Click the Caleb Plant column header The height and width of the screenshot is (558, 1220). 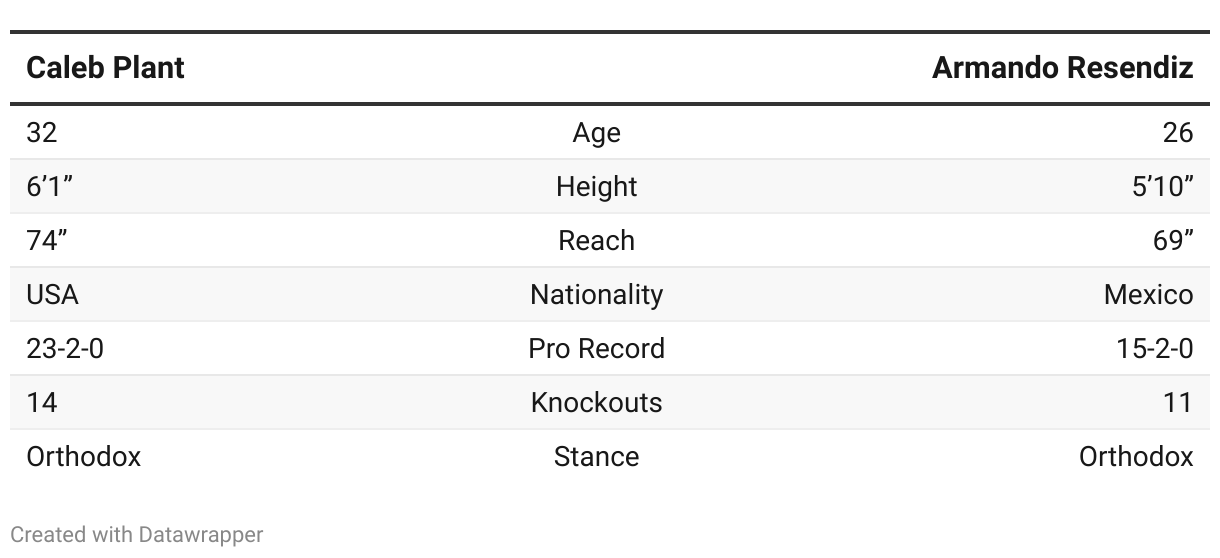click(105, 68)
